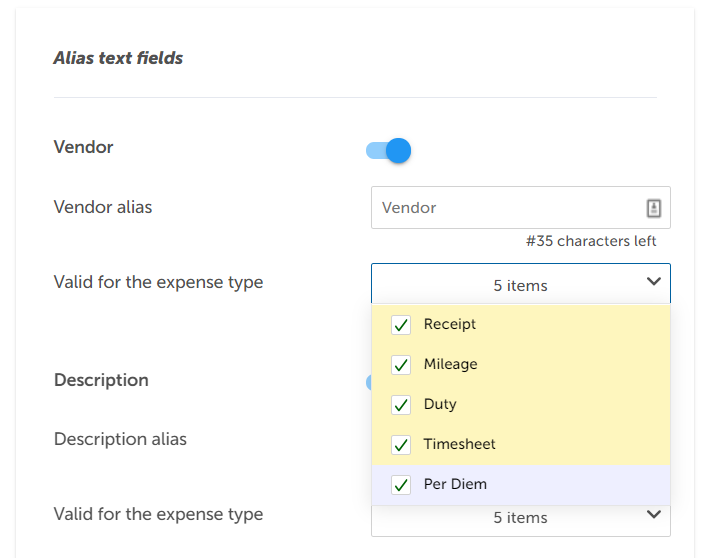Select the Duty option label
This screenshot has height=558, width=703.
[x=440, y=404]
